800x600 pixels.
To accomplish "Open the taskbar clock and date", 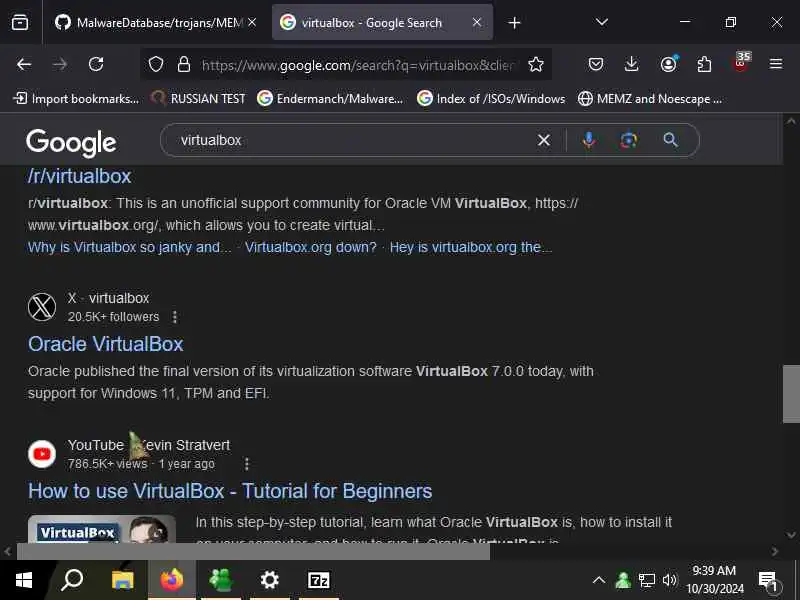I will (715, 580).
